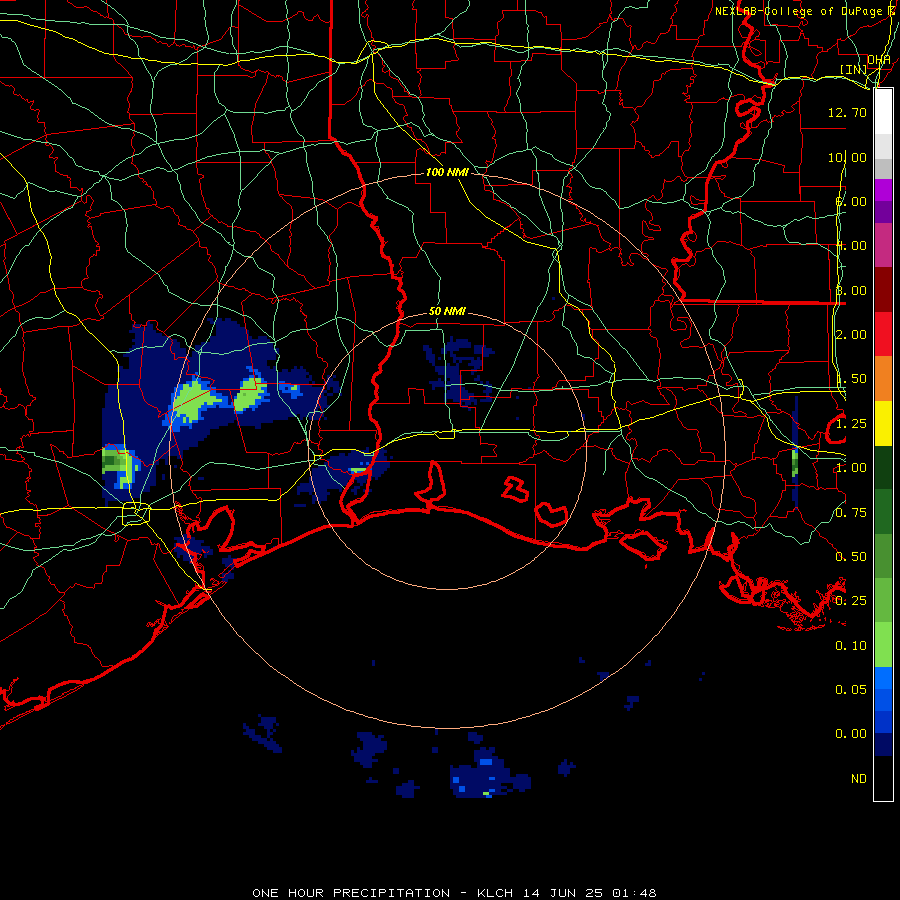Image resolution: width=900 pixels, height=900 pixels.
Task: Pick the bright red swatch beside 2.00
Action: (883, 334)
